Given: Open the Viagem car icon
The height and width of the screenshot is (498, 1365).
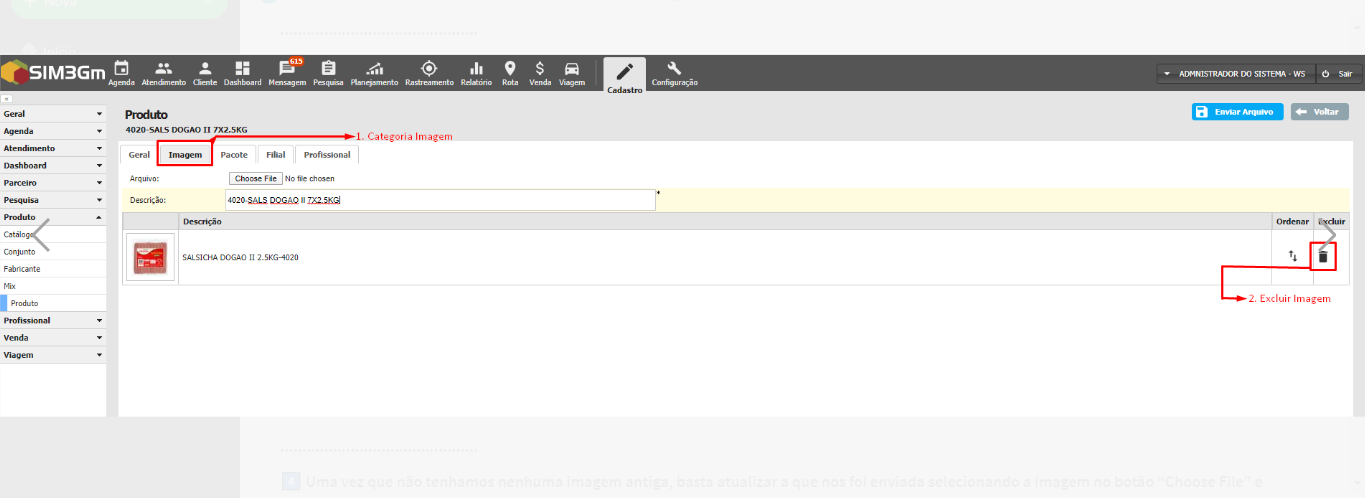Looking at the screenshot, I should 572,69.
